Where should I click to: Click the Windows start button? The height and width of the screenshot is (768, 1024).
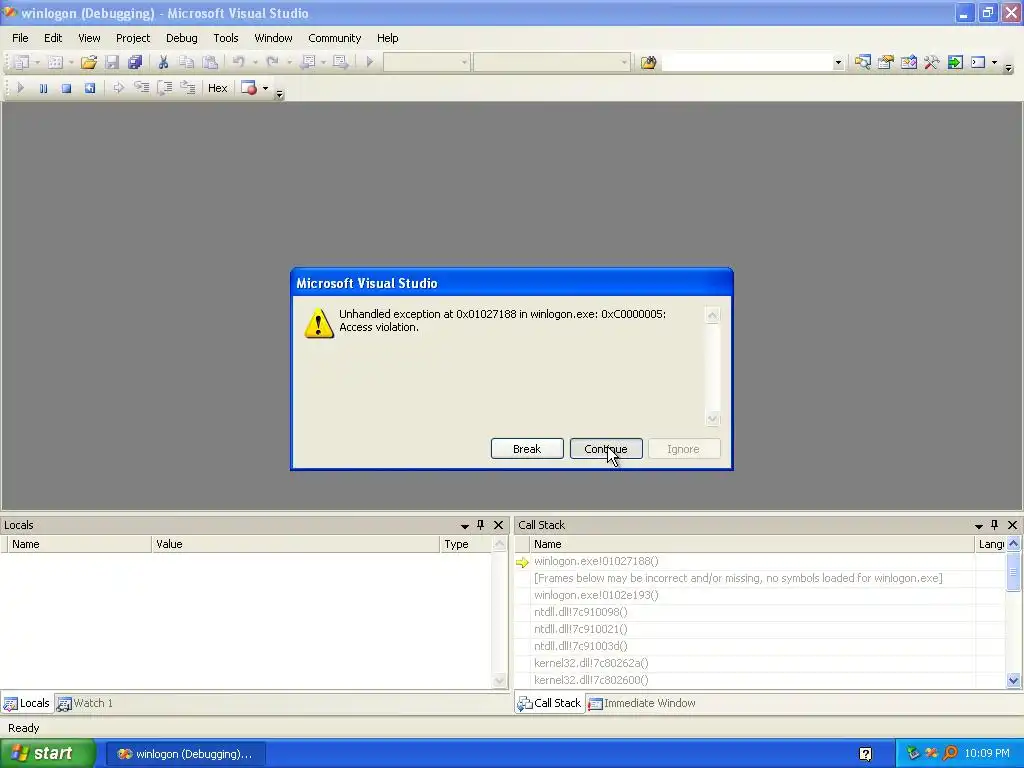pyautogui.click(x=47, y=754)
